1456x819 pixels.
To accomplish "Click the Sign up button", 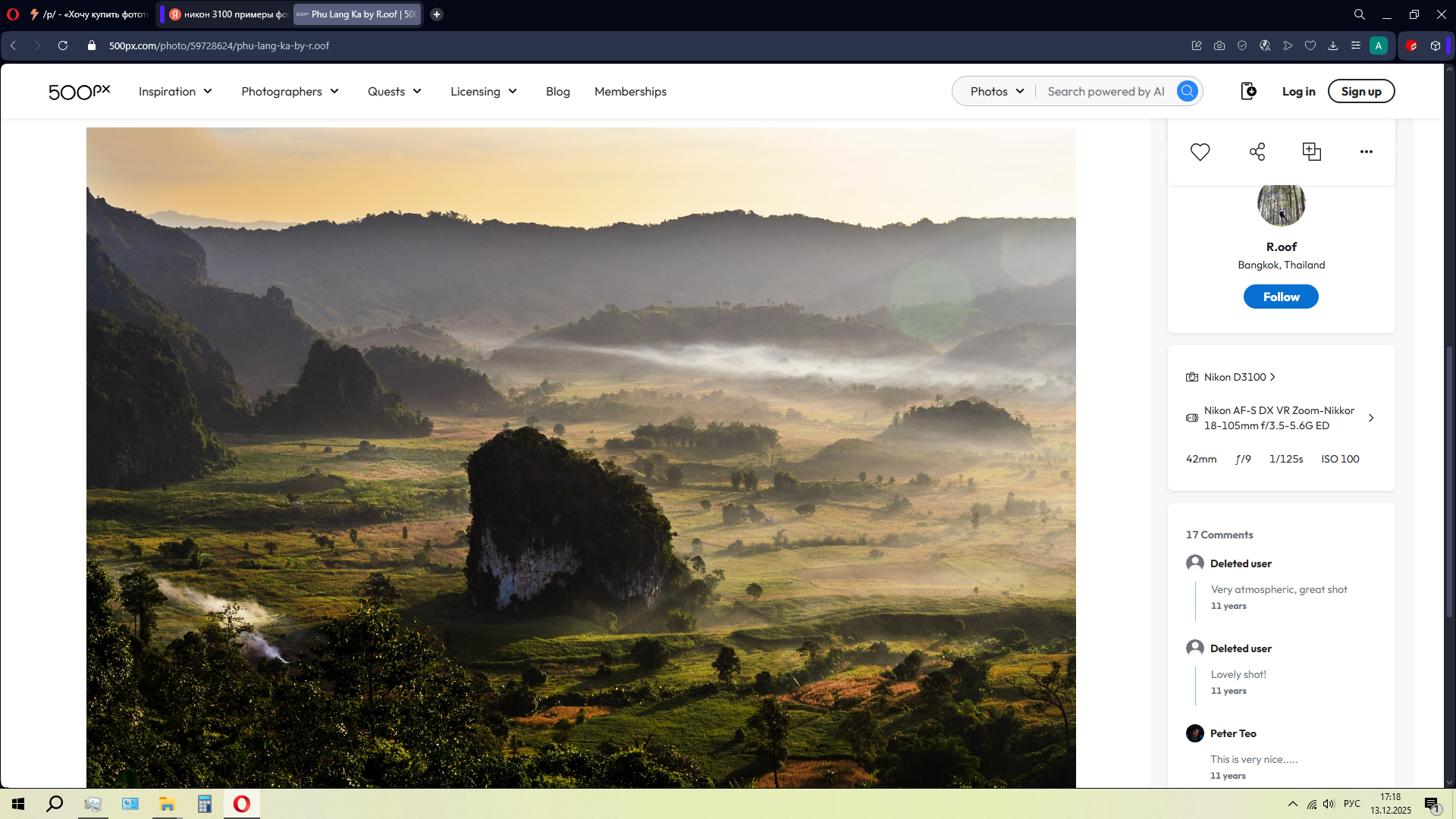I will coord(1360,91).
